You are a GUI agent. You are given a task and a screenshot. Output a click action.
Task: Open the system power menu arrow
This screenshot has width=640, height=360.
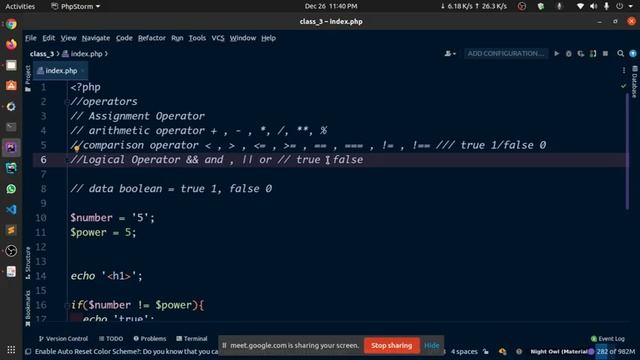point(631,6)
